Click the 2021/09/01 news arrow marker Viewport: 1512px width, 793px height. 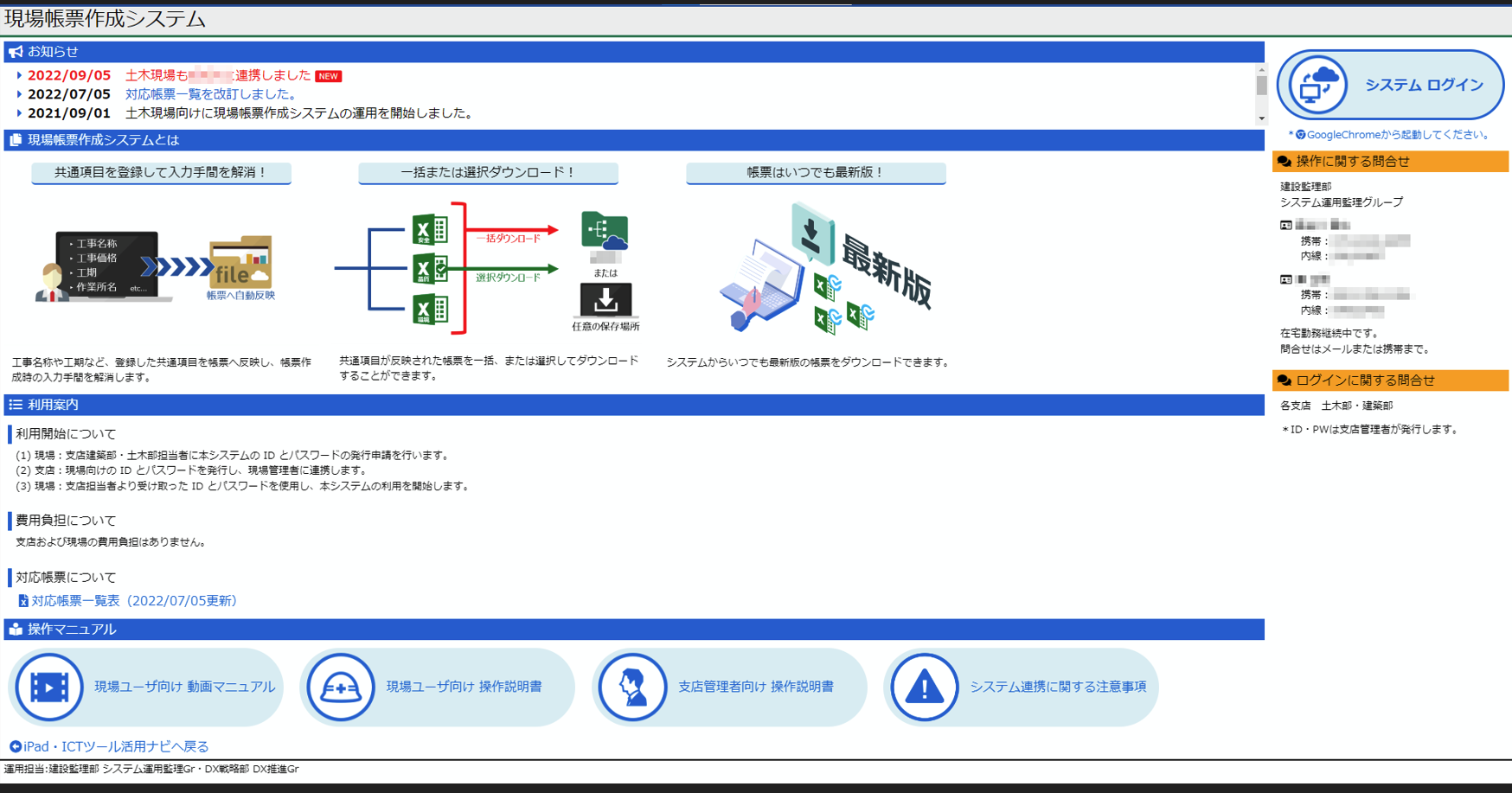(x=19, y=113)
